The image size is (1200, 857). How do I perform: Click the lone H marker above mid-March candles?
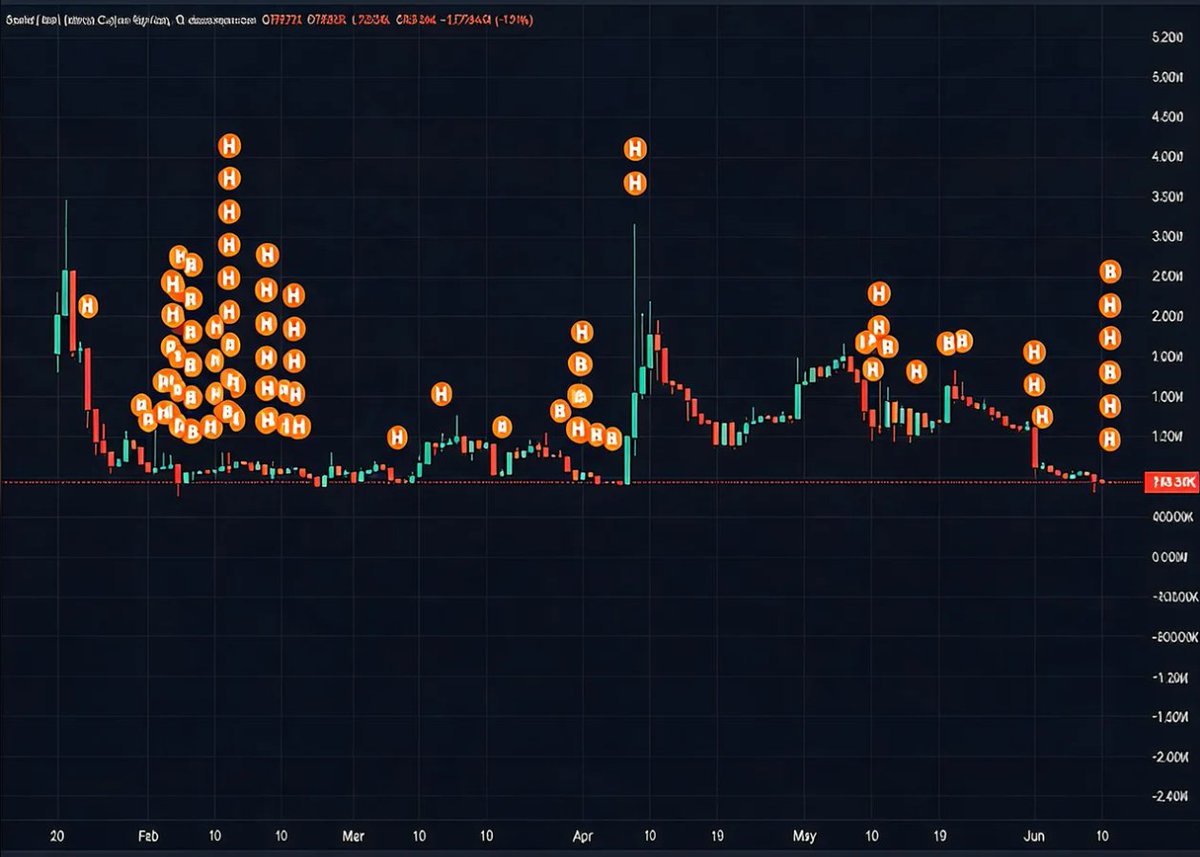tap(441, 394)
